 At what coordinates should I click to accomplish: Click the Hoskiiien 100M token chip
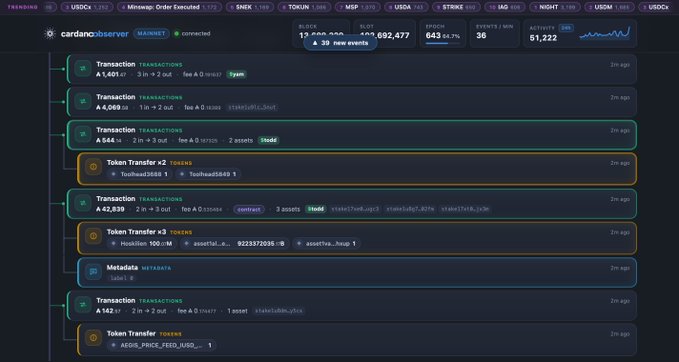coord(142,243)
